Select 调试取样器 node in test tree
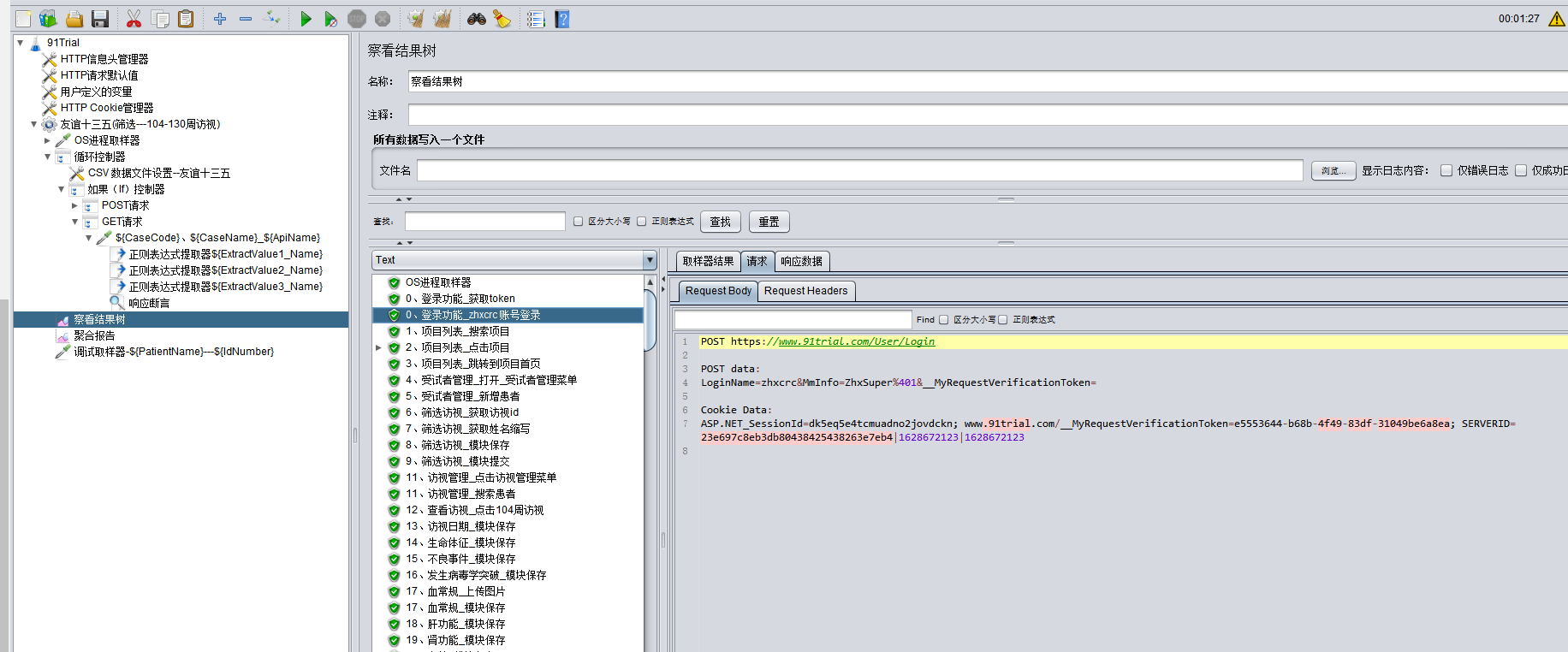The width and height of the screenshot is (1568, 652). coord(174,352)
